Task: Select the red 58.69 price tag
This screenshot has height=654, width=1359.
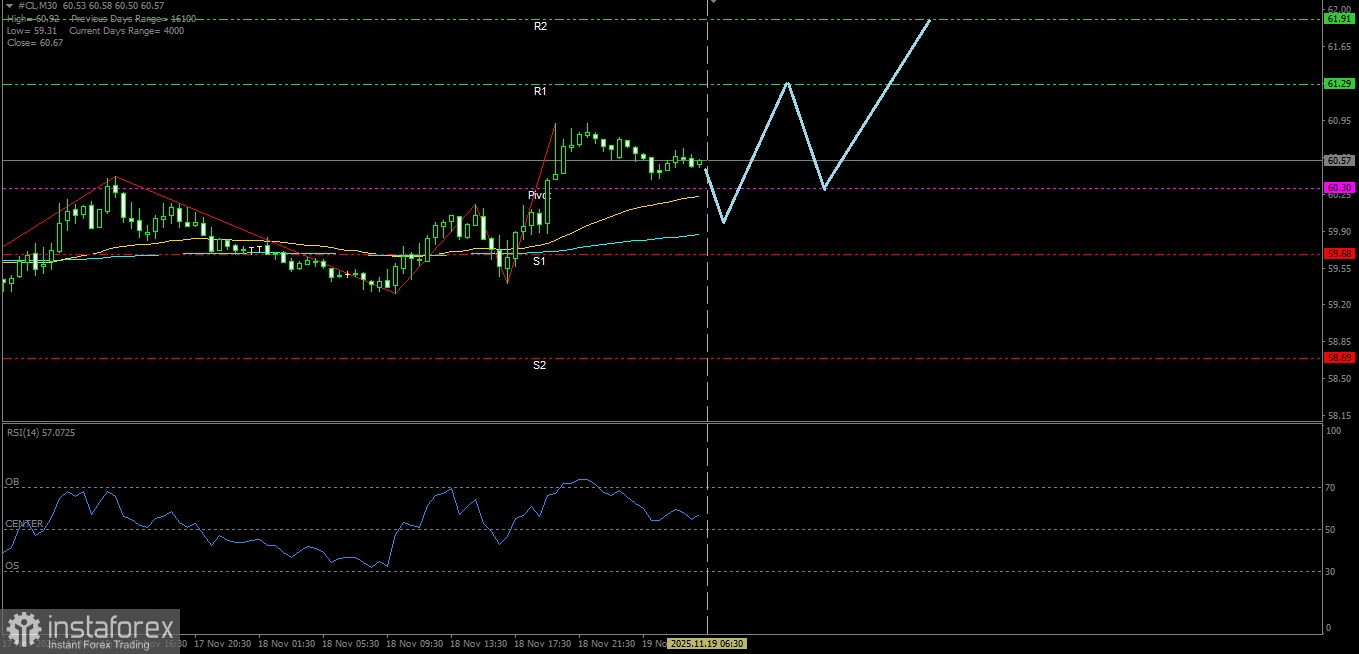Action: click(1338, 357)
